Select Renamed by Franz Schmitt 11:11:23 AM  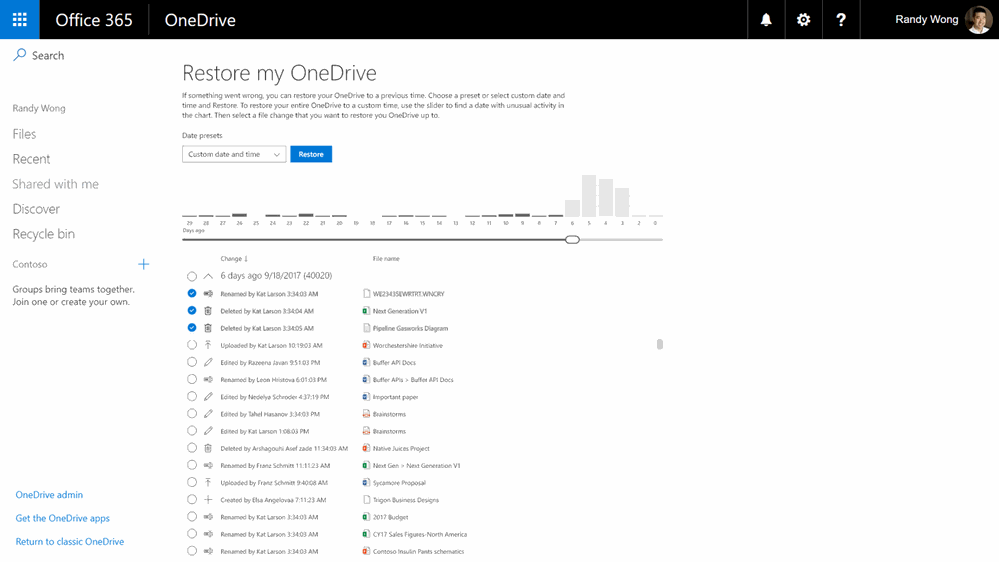(192, 465)
